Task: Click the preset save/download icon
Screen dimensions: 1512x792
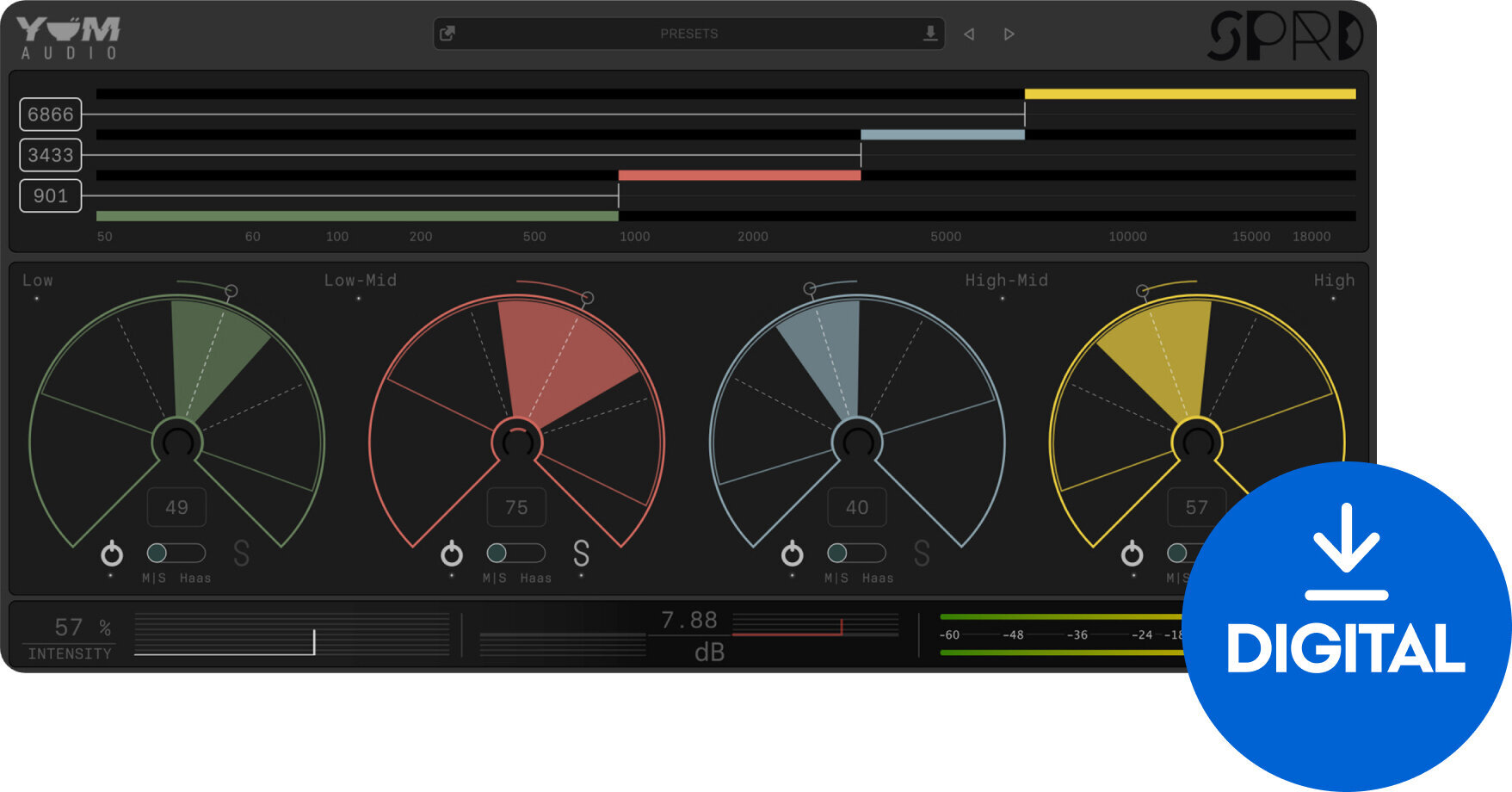Action: 930,33
